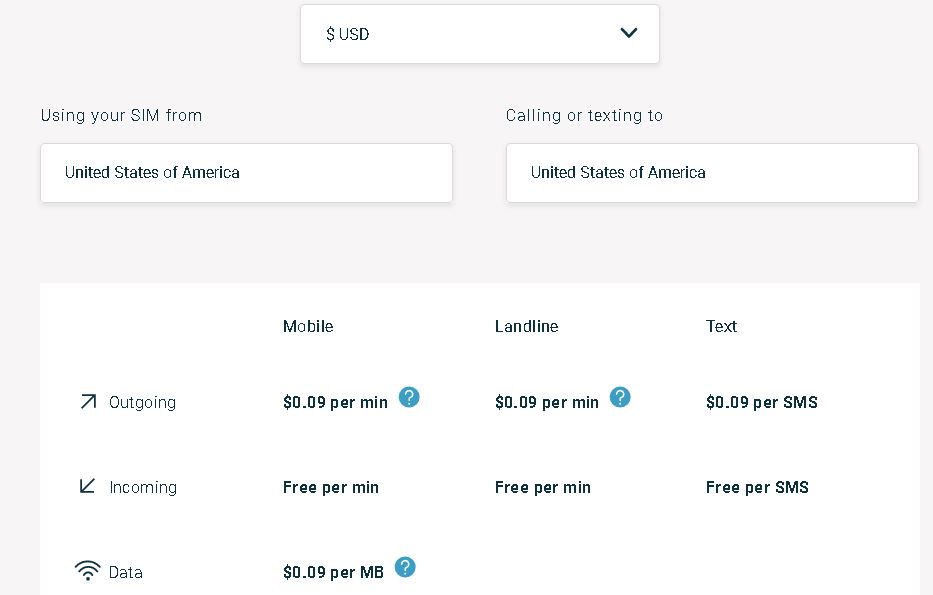The width and height of the screenshot is (933, 595).
Task: Click help icon beside Data per MB rate
Action: (x=405, y=567)
